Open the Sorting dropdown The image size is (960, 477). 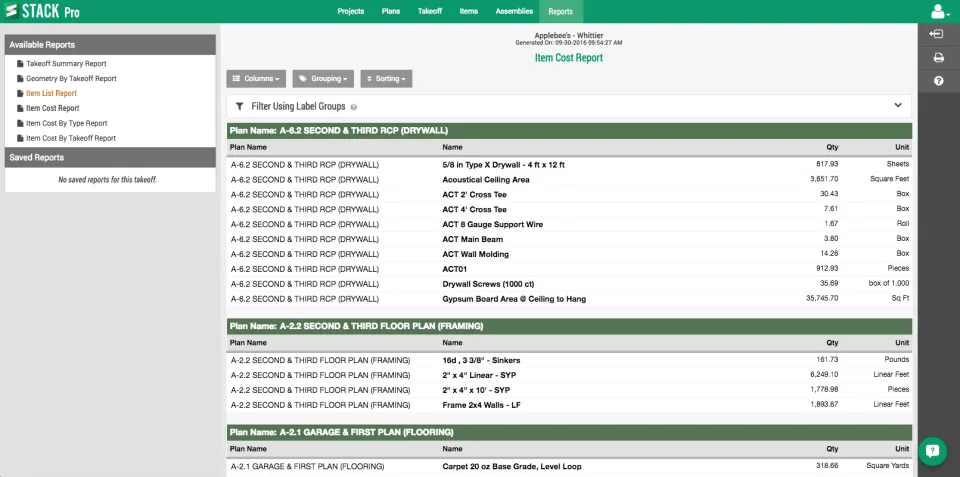[386, 79]
